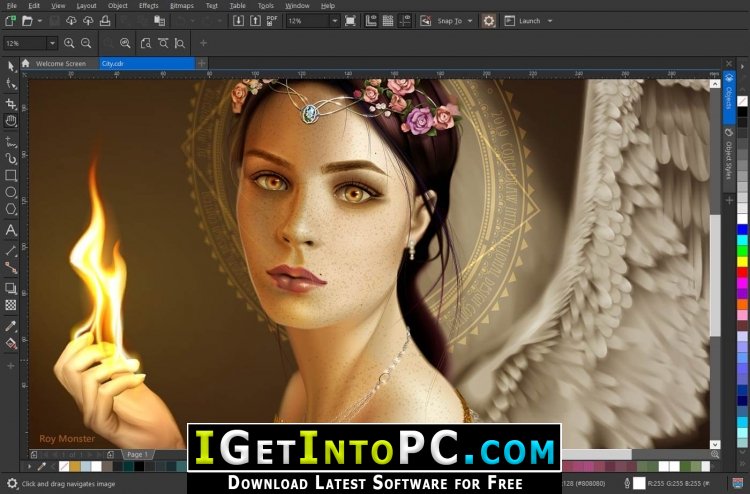Switch to the Welcome Screen tab
The image size is (750, 494).
tap(61, 64)
